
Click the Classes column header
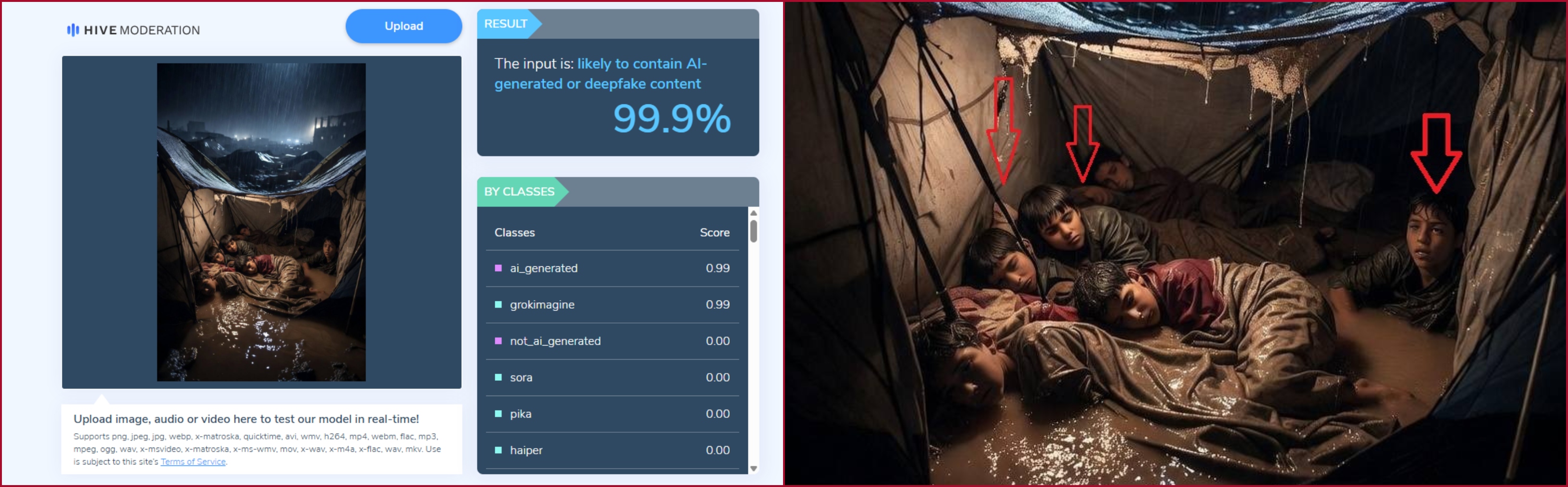tap(514, 233)
